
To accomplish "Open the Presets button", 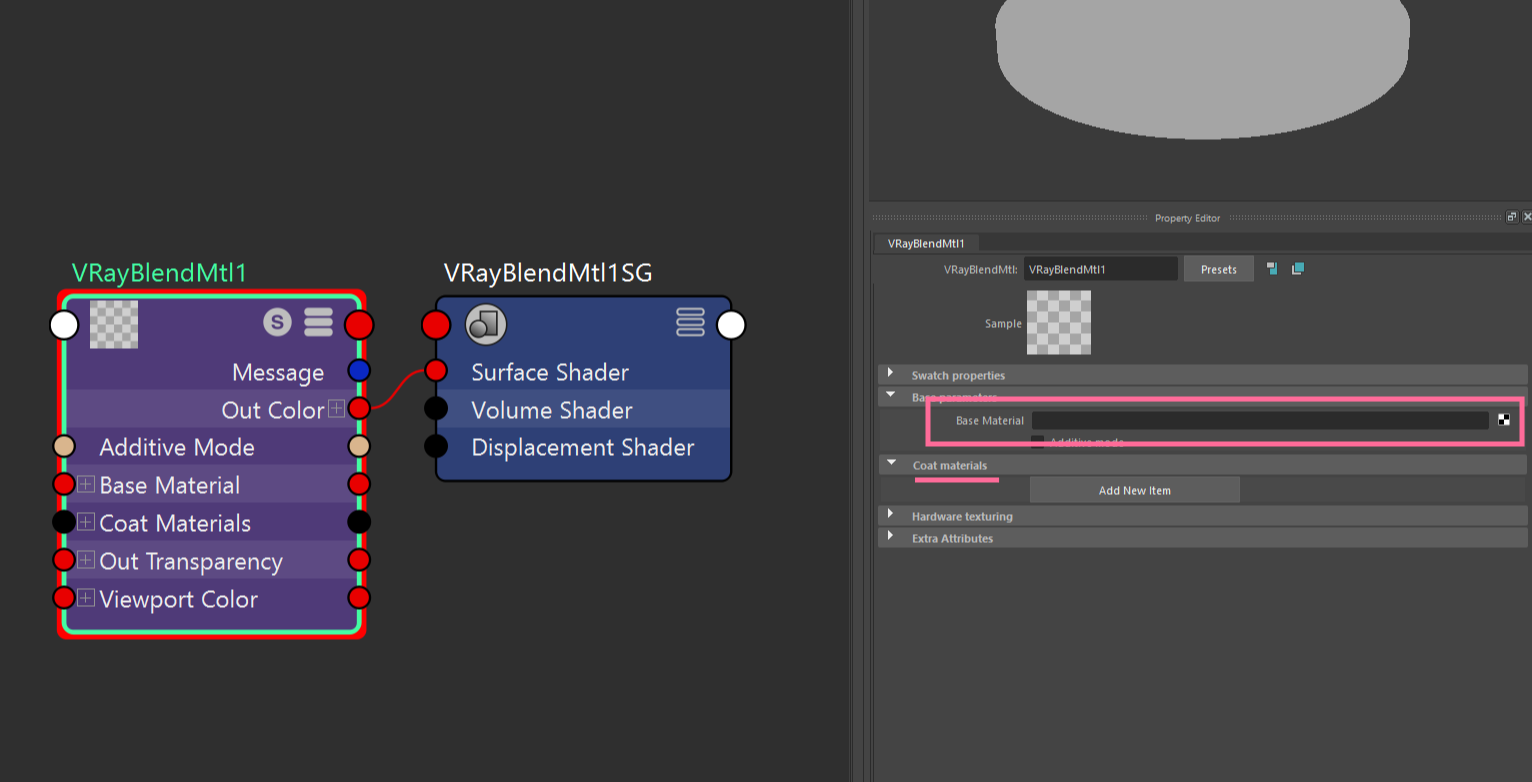I will pos(1218,269).
